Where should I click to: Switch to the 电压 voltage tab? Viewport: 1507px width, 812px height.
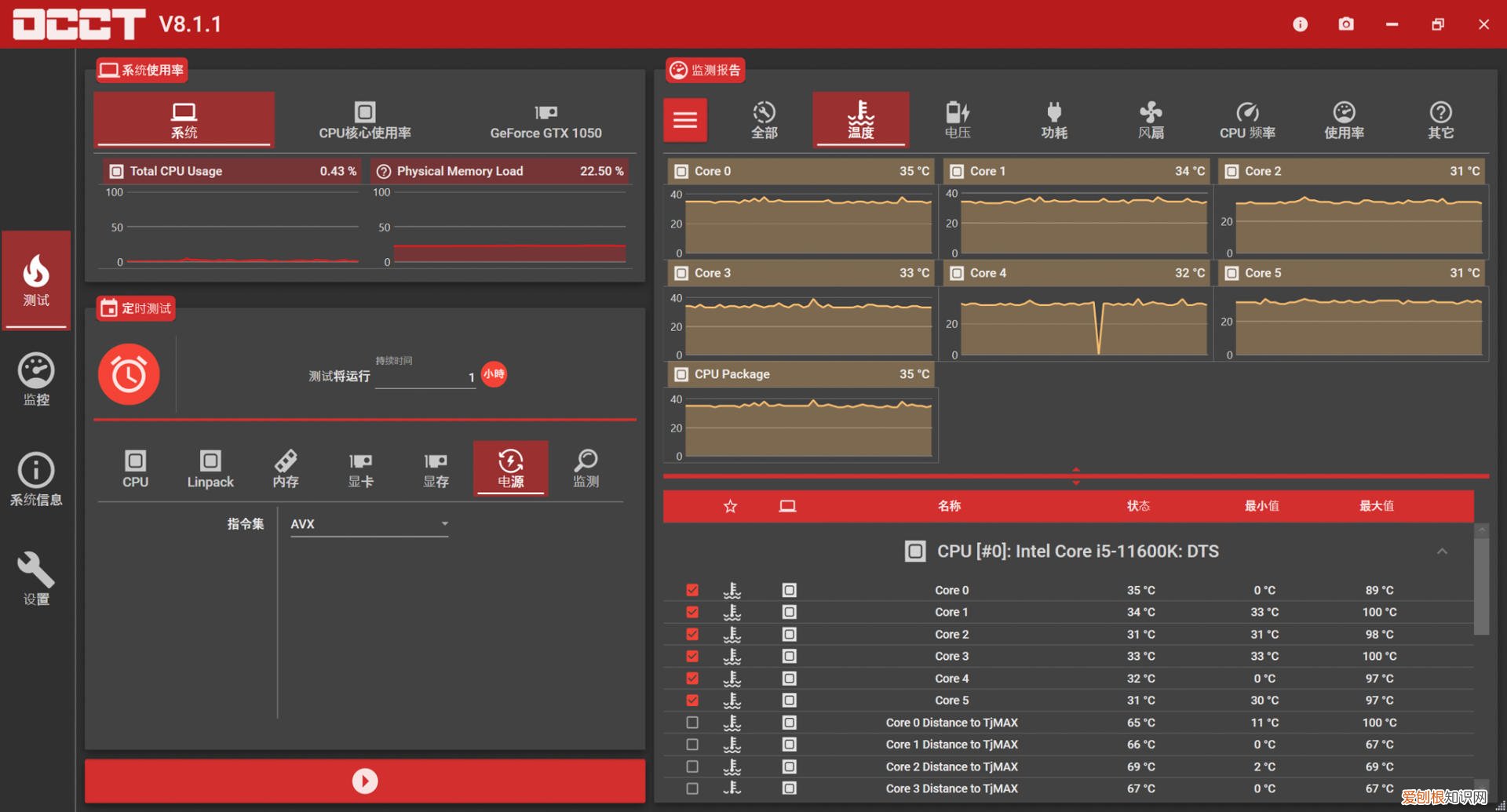click(x=958, y=120)
